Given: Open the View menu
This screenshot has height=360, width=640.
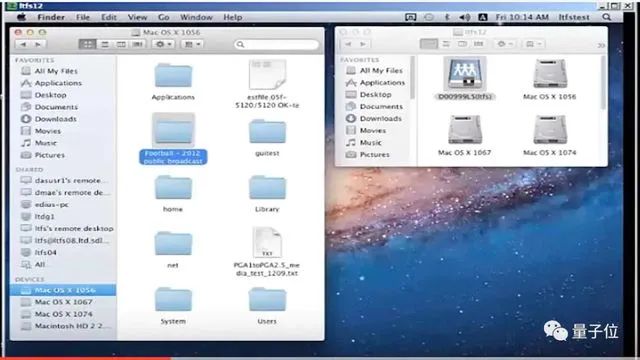Looking at the screenshot, I should coord(137,17).
